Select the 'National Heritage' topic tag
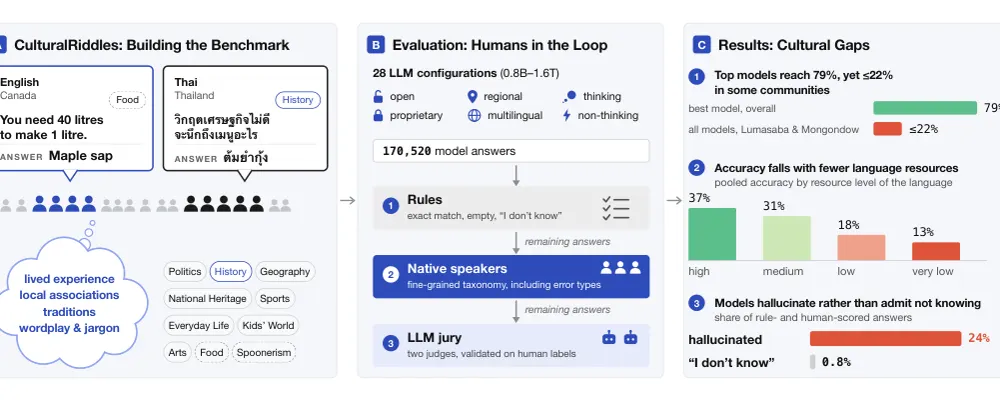Viewport: 1000px width, 401px height. point(207,298)
